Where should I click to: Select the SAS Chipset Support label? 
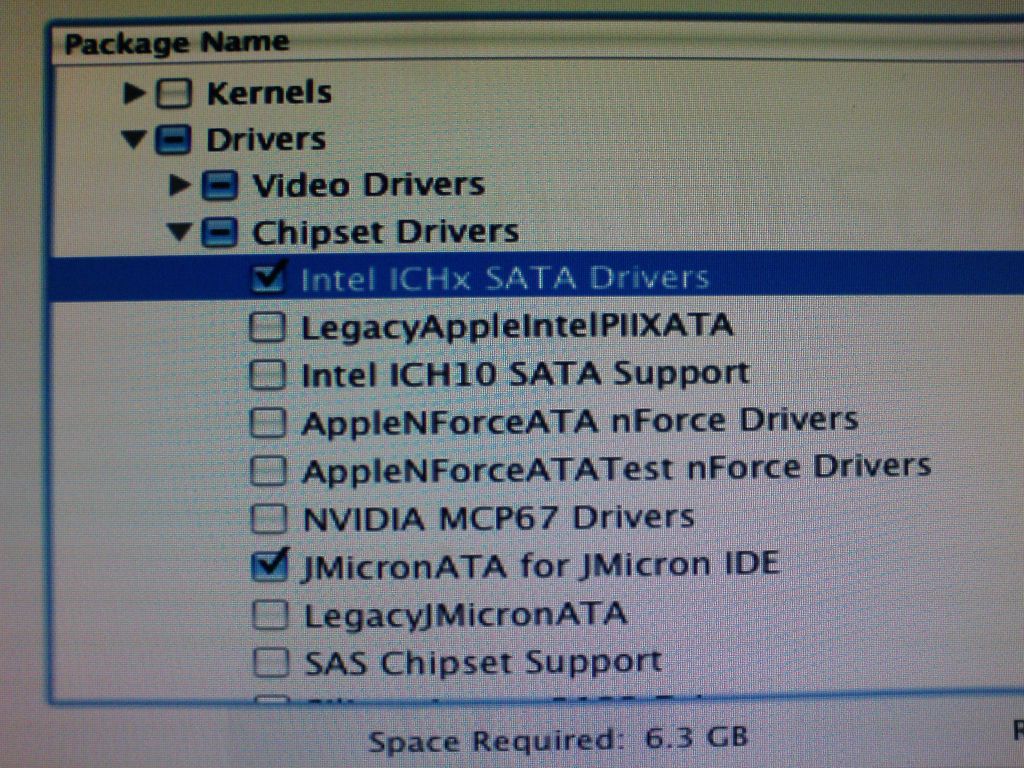[484, 663]
